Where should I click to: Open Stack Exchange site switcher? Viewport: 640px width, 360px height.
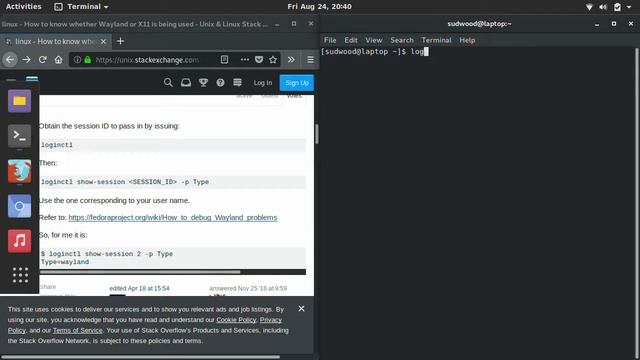click(238, 82)
